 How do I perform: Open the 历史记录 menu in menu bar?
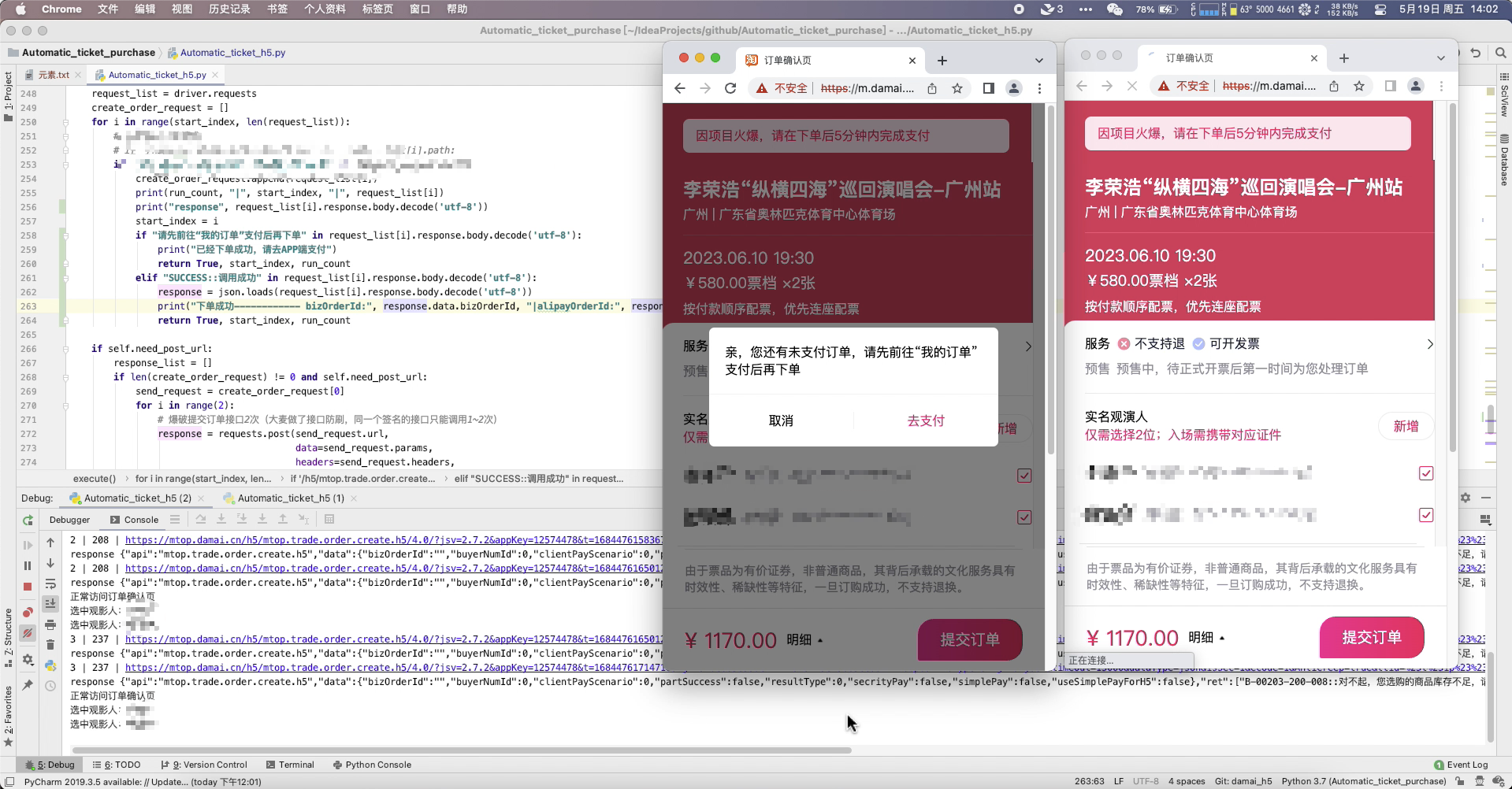(x=229, y=9)
